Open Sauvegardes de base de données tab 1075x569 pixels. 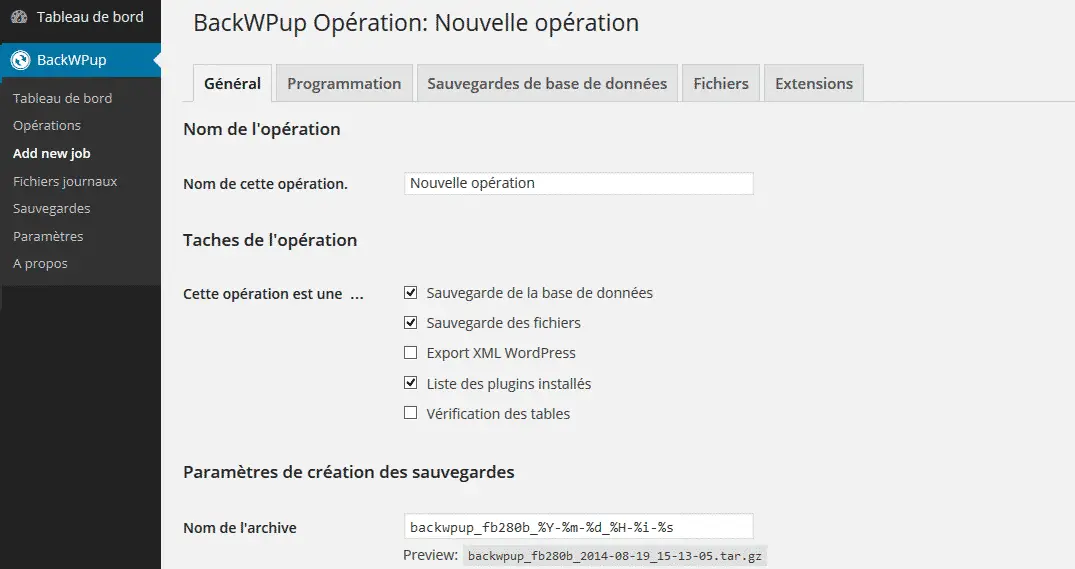coord(547,84)
